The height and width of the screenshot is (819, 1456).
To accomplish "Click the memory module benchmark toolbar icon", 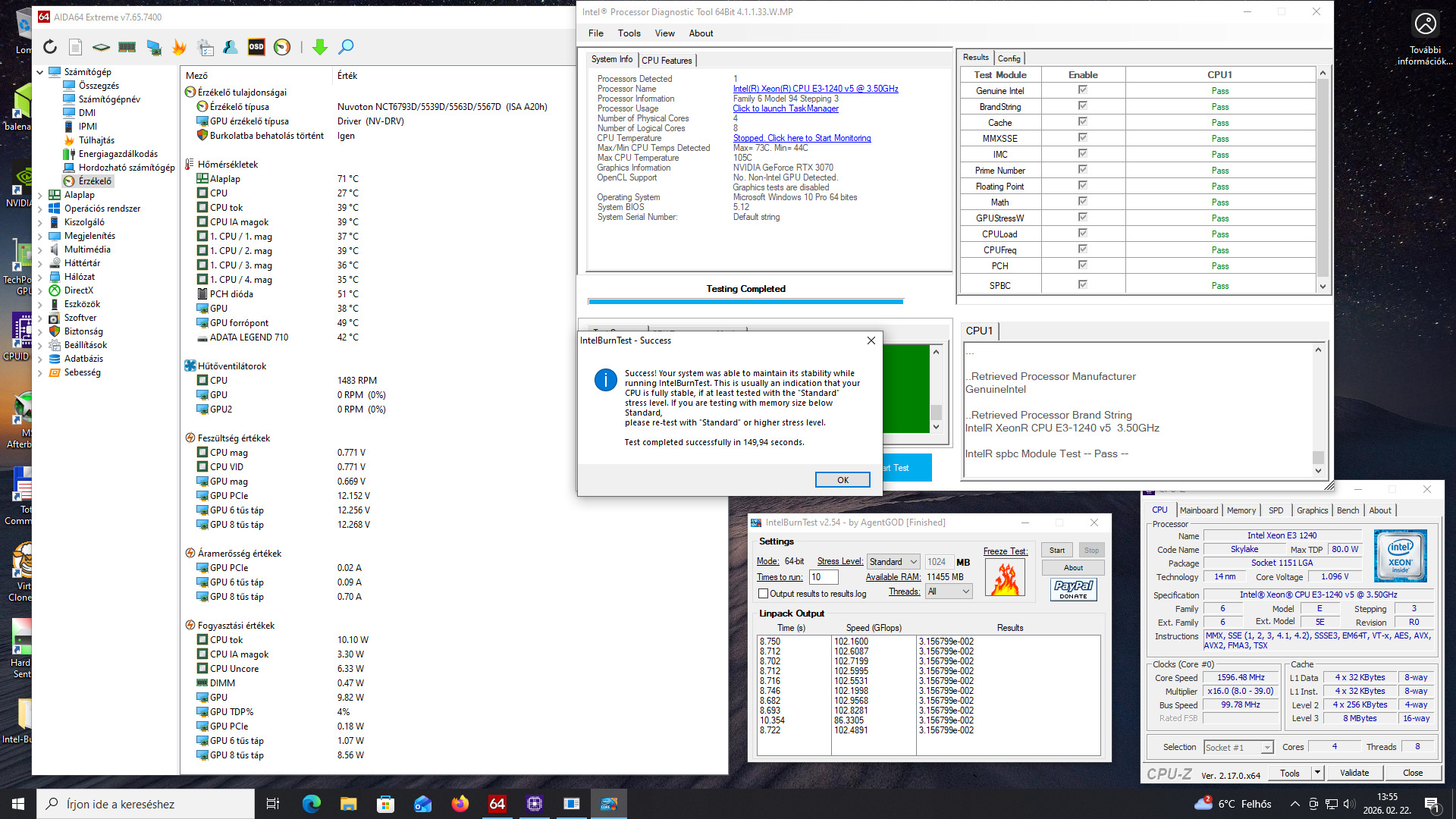I will pos(127,47).
